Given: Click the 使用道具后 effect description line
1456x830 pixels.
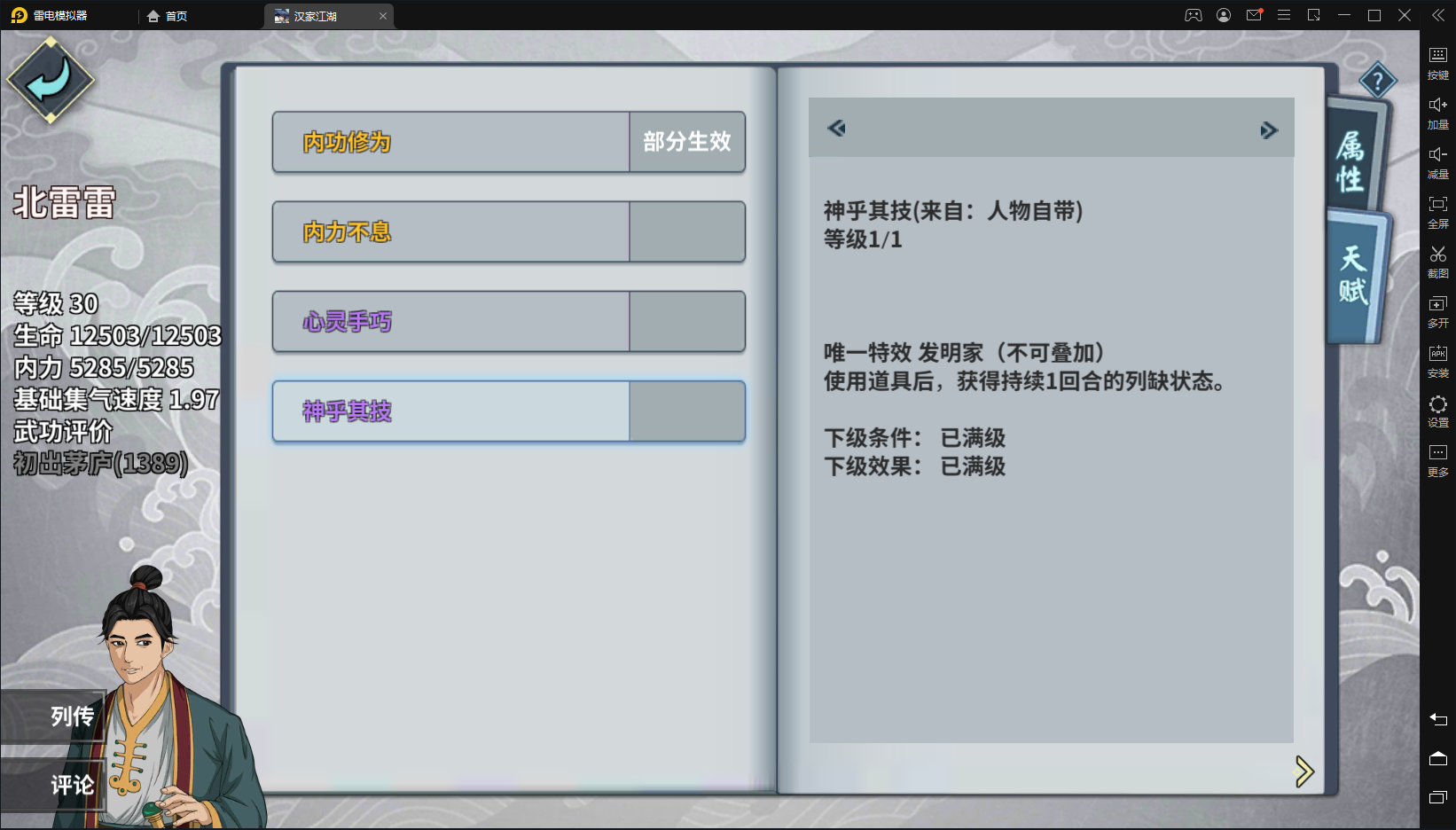Looking at the screenshot, I should pos(1026,381).
